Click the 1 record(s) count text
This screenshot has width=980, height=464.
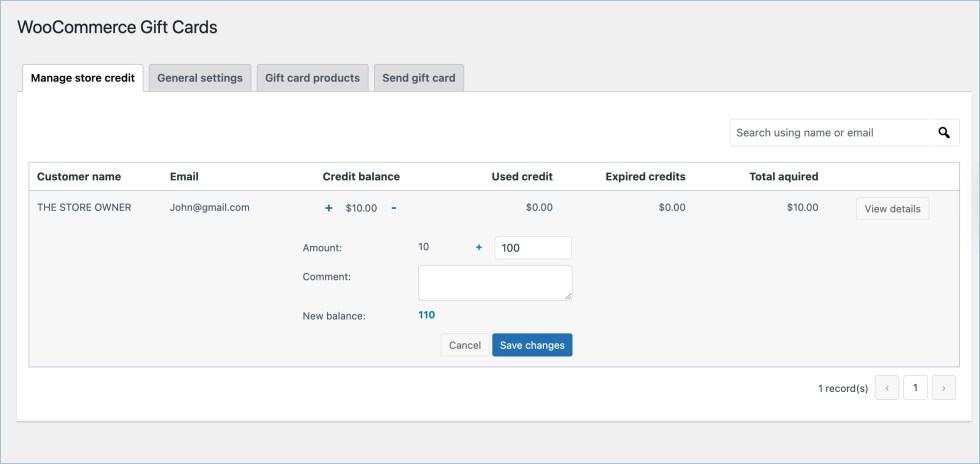843,388
